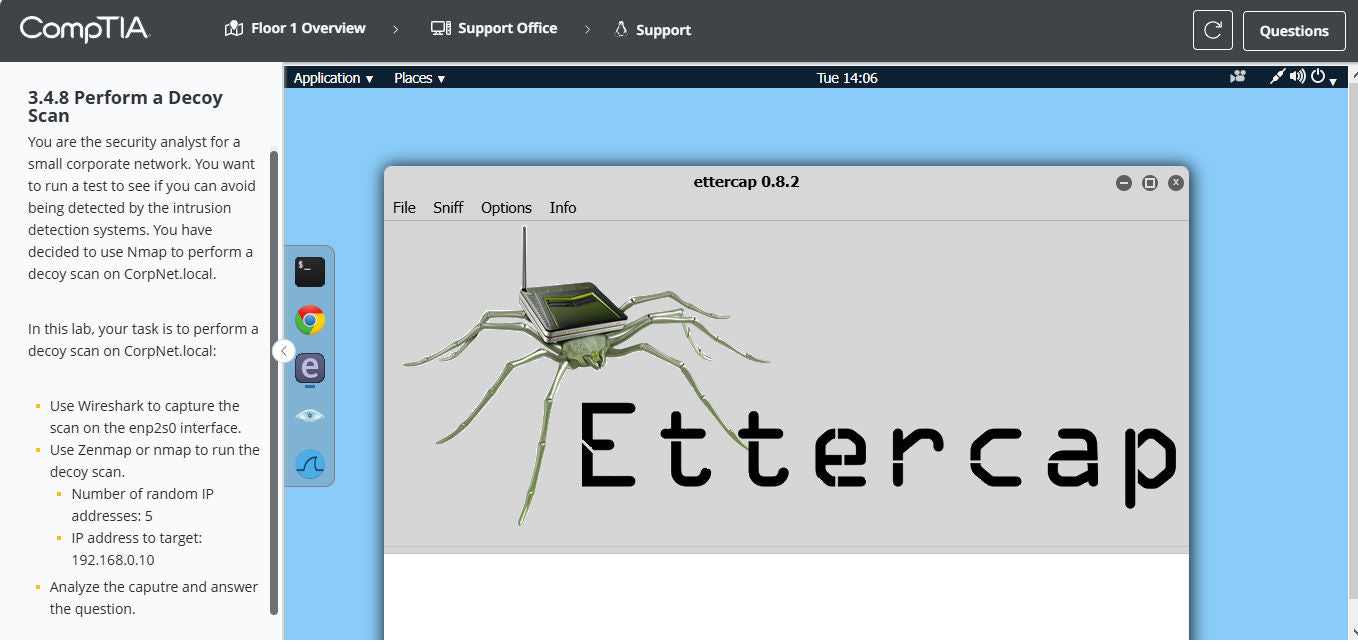The image size is (1358, 641).
Task: Open Wireshark from the desktop dock
Action: click(x=310, y=463)
